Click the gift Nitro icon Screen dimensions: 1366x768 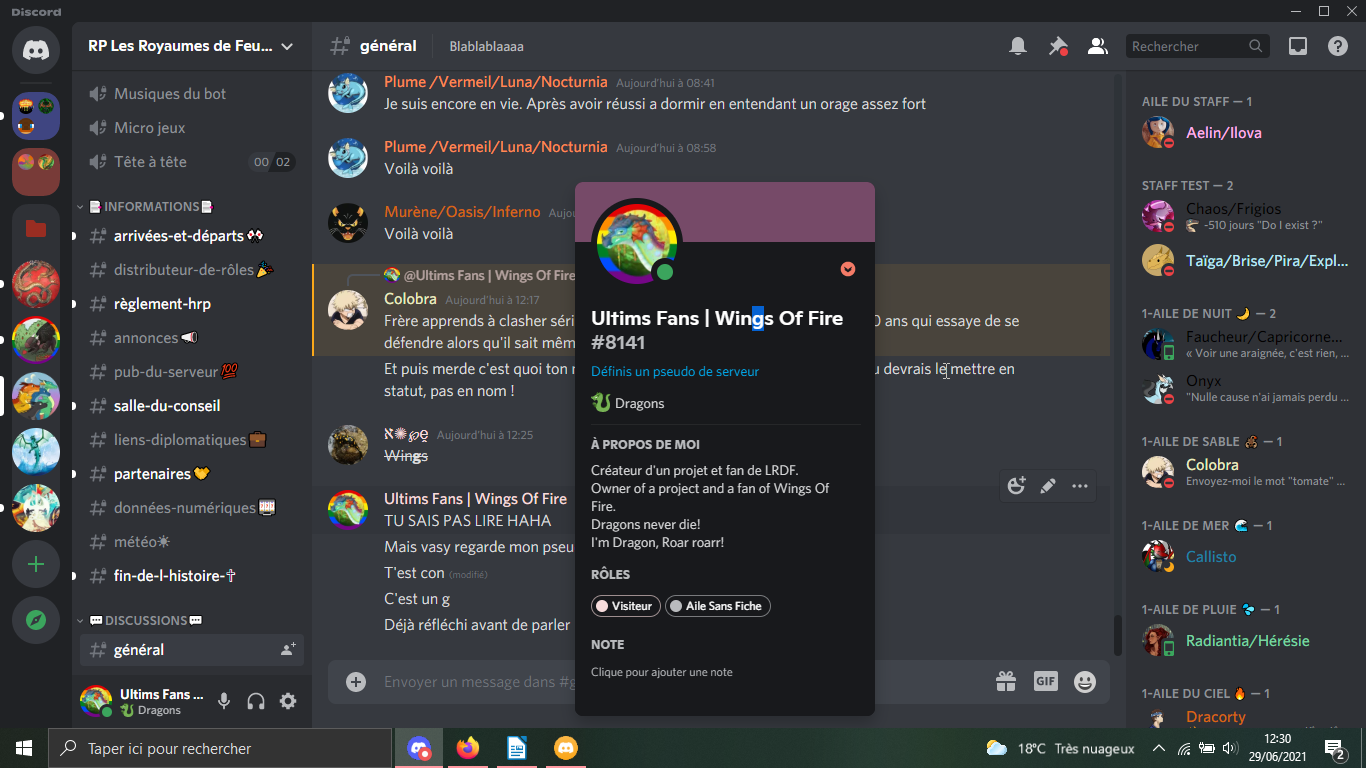point(1006,681)
